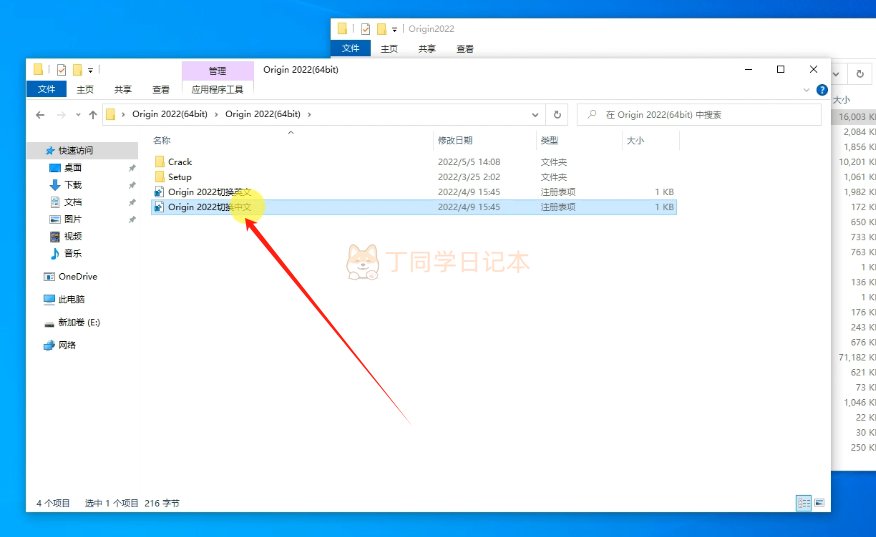The image size is (876, 537).
Task: Click 文件夹 type of Crack row
Action: [554, 161]
